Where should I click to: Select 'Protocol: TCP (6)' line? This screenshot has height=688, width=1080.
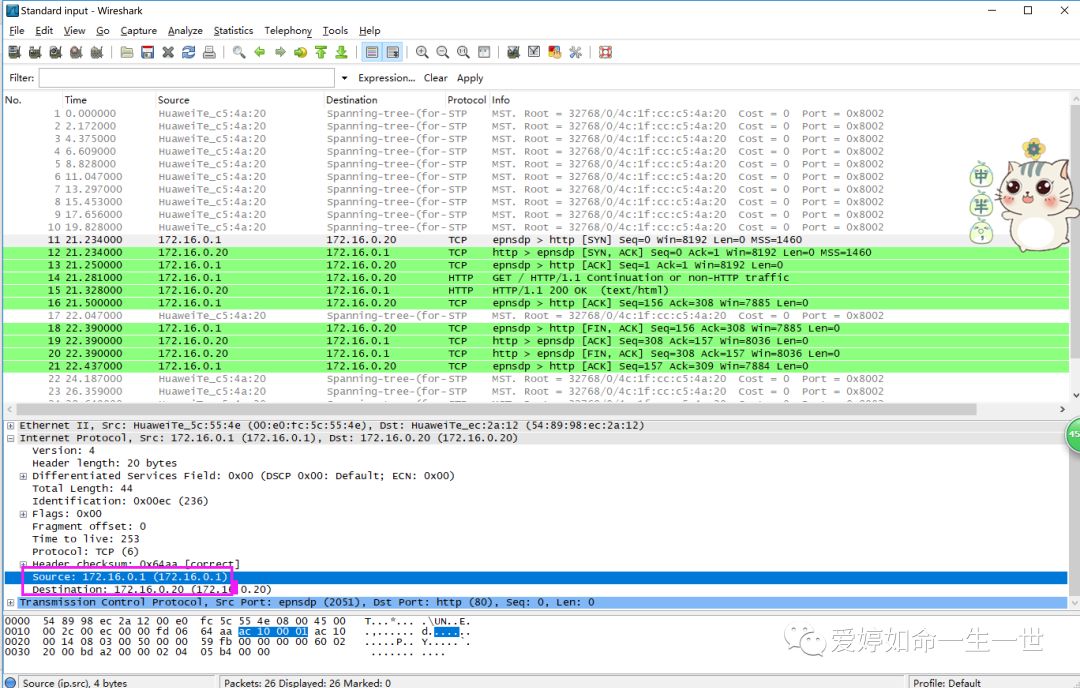pyautogui.click(x=85, y=552)
